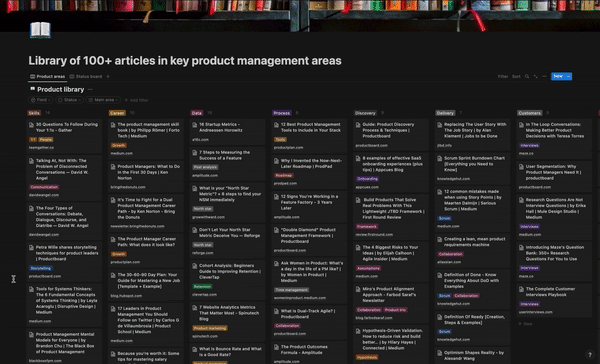Open 'Don't Let Your North Star Metric Deceive You' card
Screen dimensions: 600x364
pyautogui.click(x=228, y=241)
